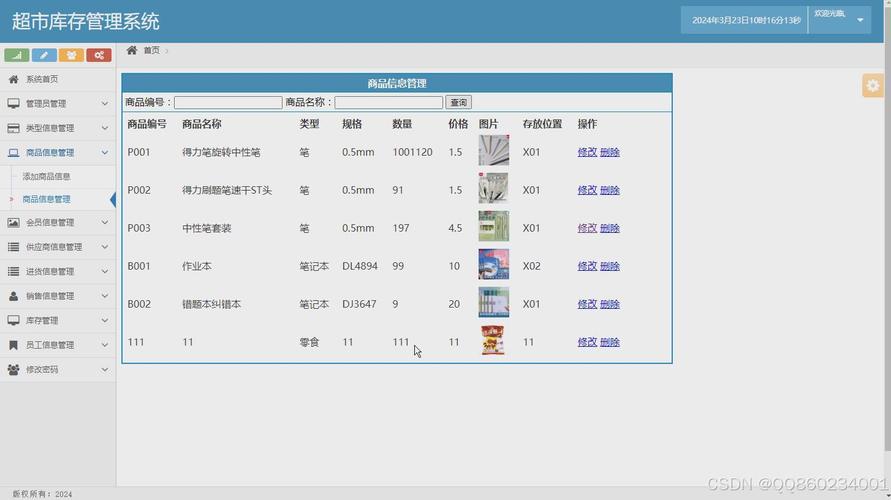
Task: Expand the 类型信息管理 menu chevron
Action: (105, 128)
